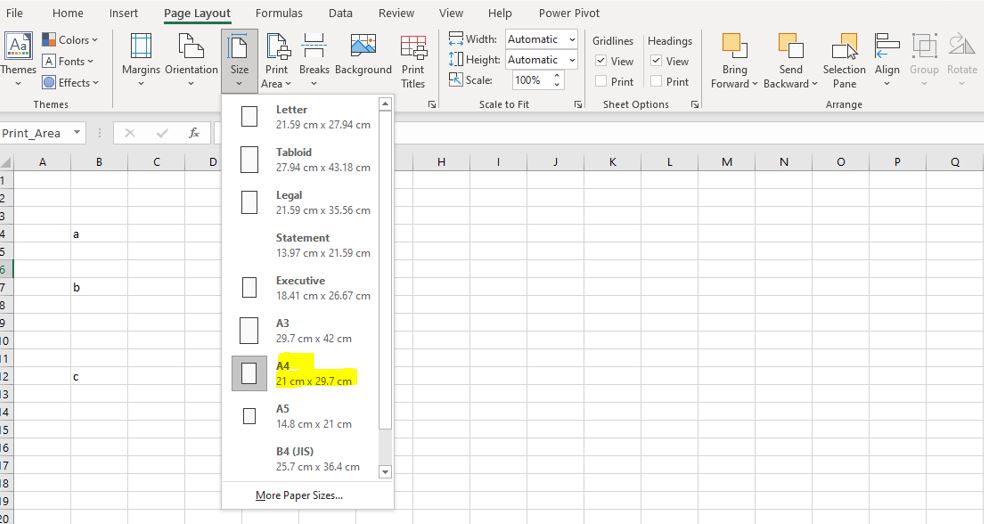Open theme Colors options
Viewport: 984px width, 524px height.
coord(70,40)
